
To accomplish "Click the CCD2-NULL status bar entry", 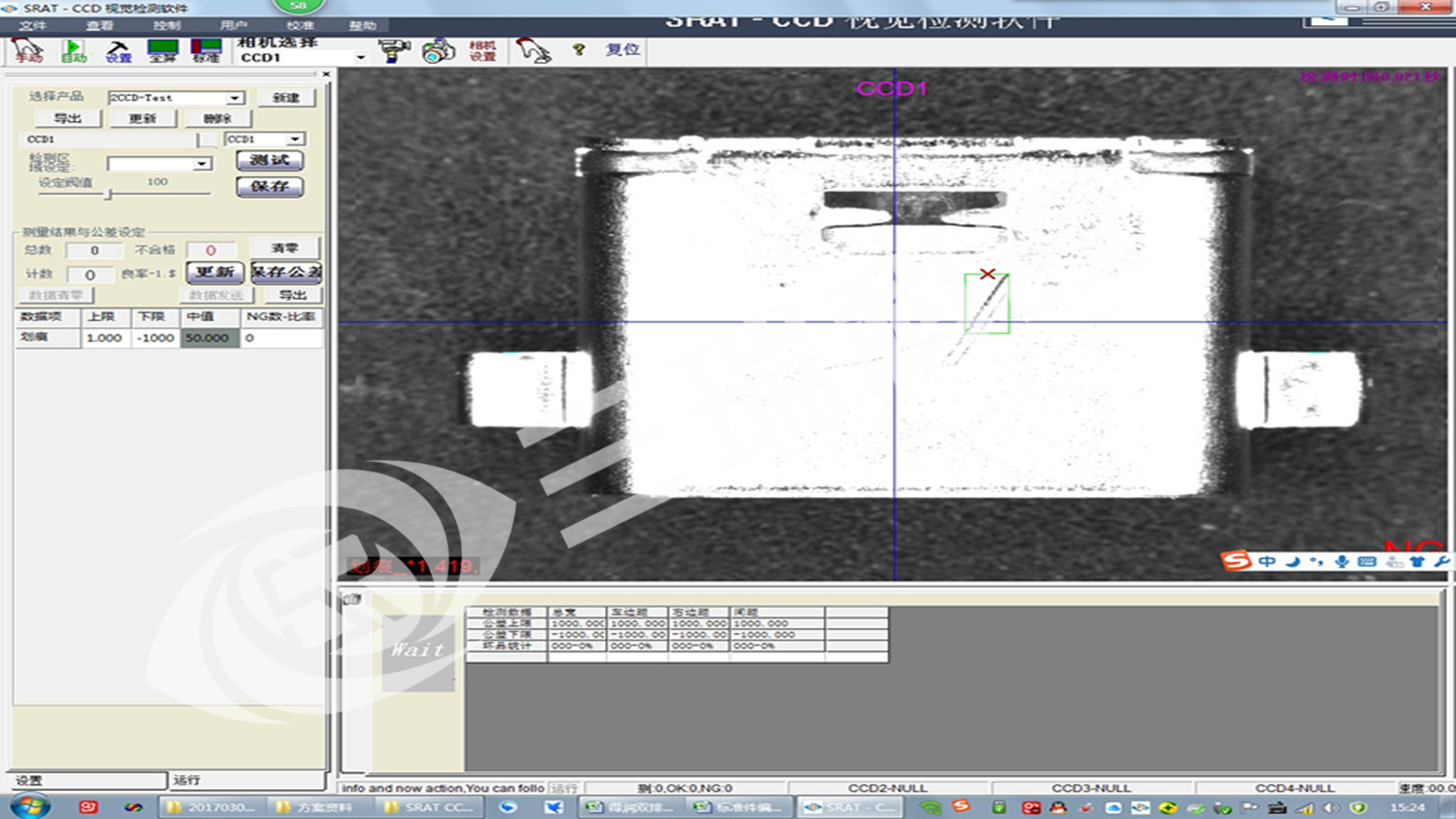I will [888, 788].
